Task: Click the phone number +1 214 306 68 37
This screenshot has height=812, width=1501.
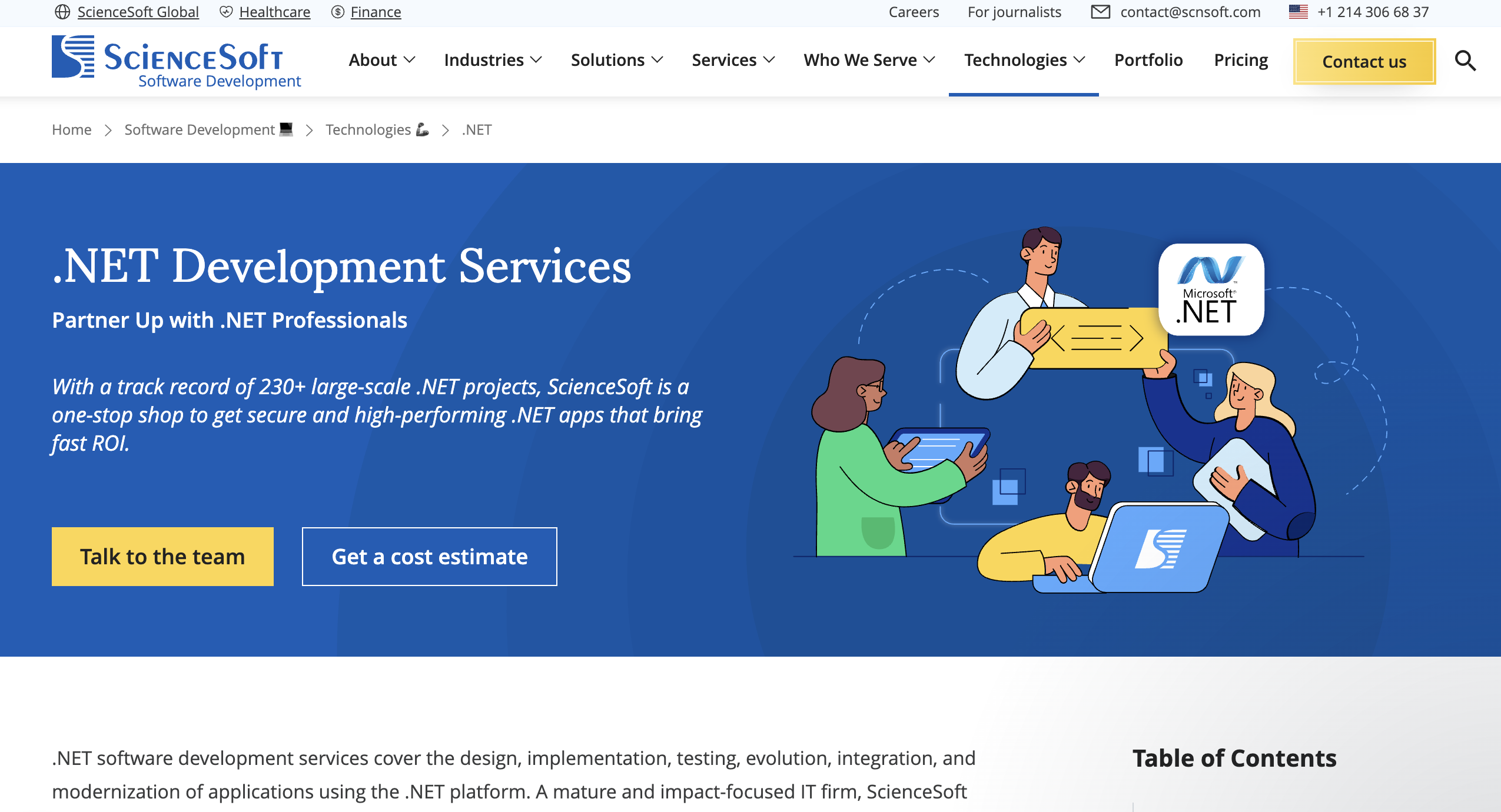Action: tap(1373, 12)
